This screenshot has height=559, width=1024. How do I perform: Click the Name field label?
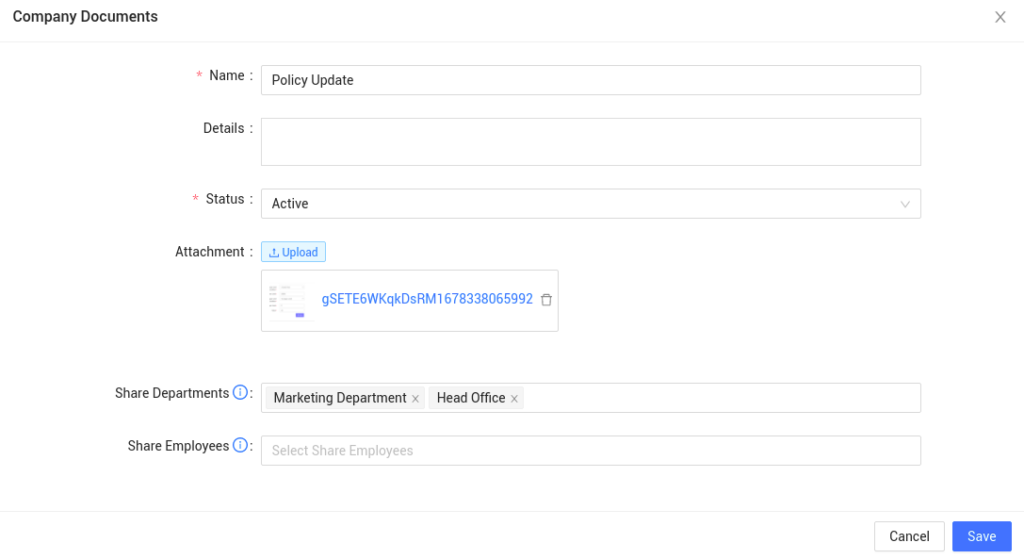[226, 76]
